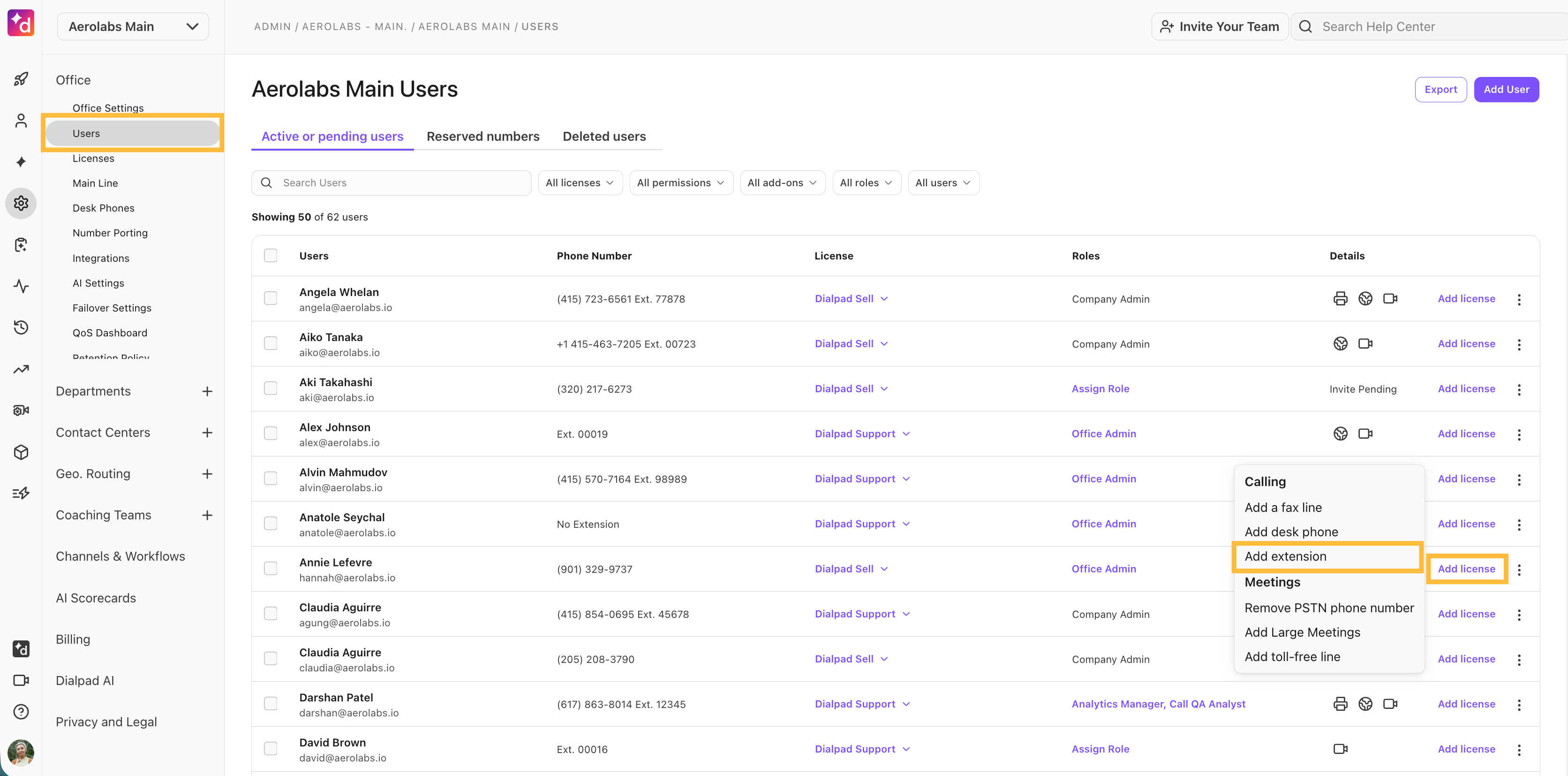Click Angela Whelan's video camera icon

point(1390,298)
